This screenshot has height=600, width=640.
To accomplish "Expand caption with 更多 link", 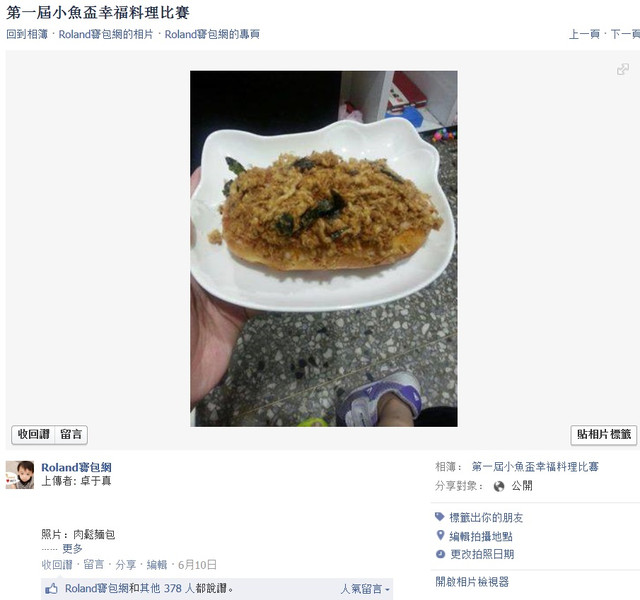I will pyautogui.click(x=73, y=548).
